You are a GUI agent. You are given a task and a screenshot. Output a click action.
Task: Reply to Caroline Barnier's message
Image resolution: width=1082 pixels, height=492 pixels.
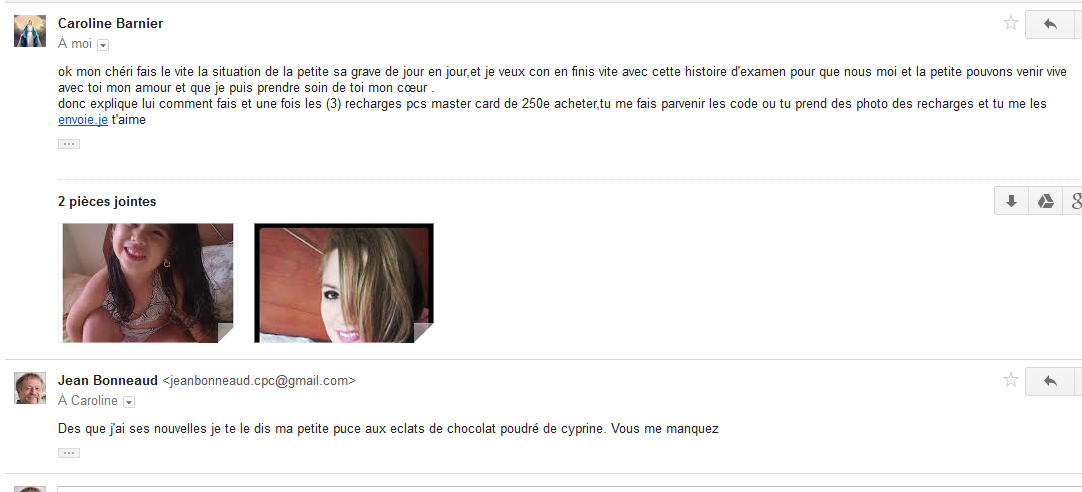click(1050, 24)
